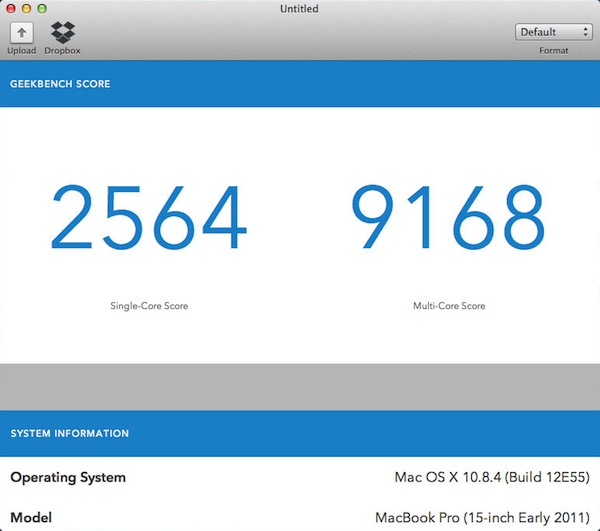Viewport: 600px width, 531px height.
Task: Select the MacBook Pro model value
Action: tap(483, 518)
